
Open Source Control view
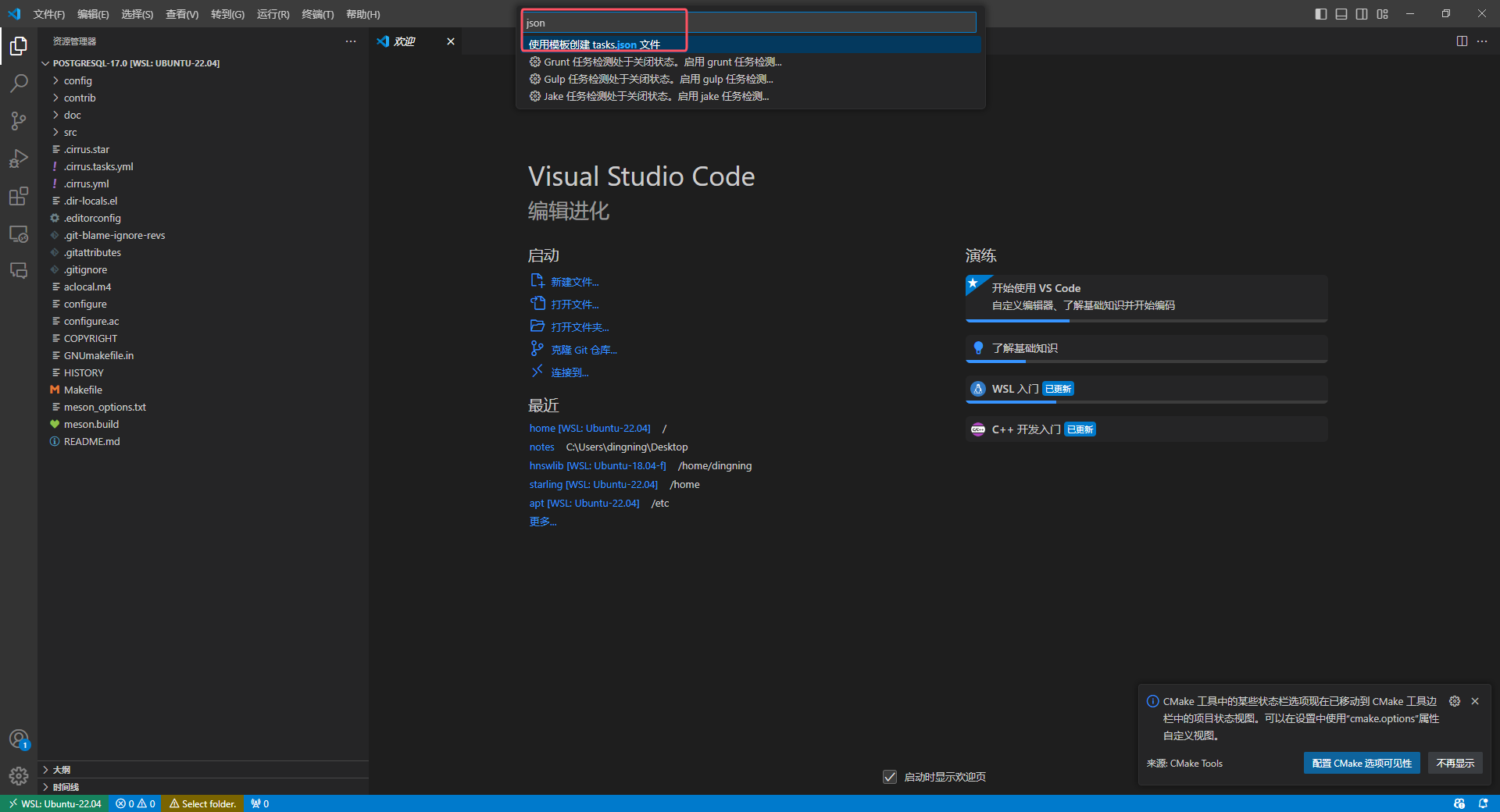click(x=19, y=120)
